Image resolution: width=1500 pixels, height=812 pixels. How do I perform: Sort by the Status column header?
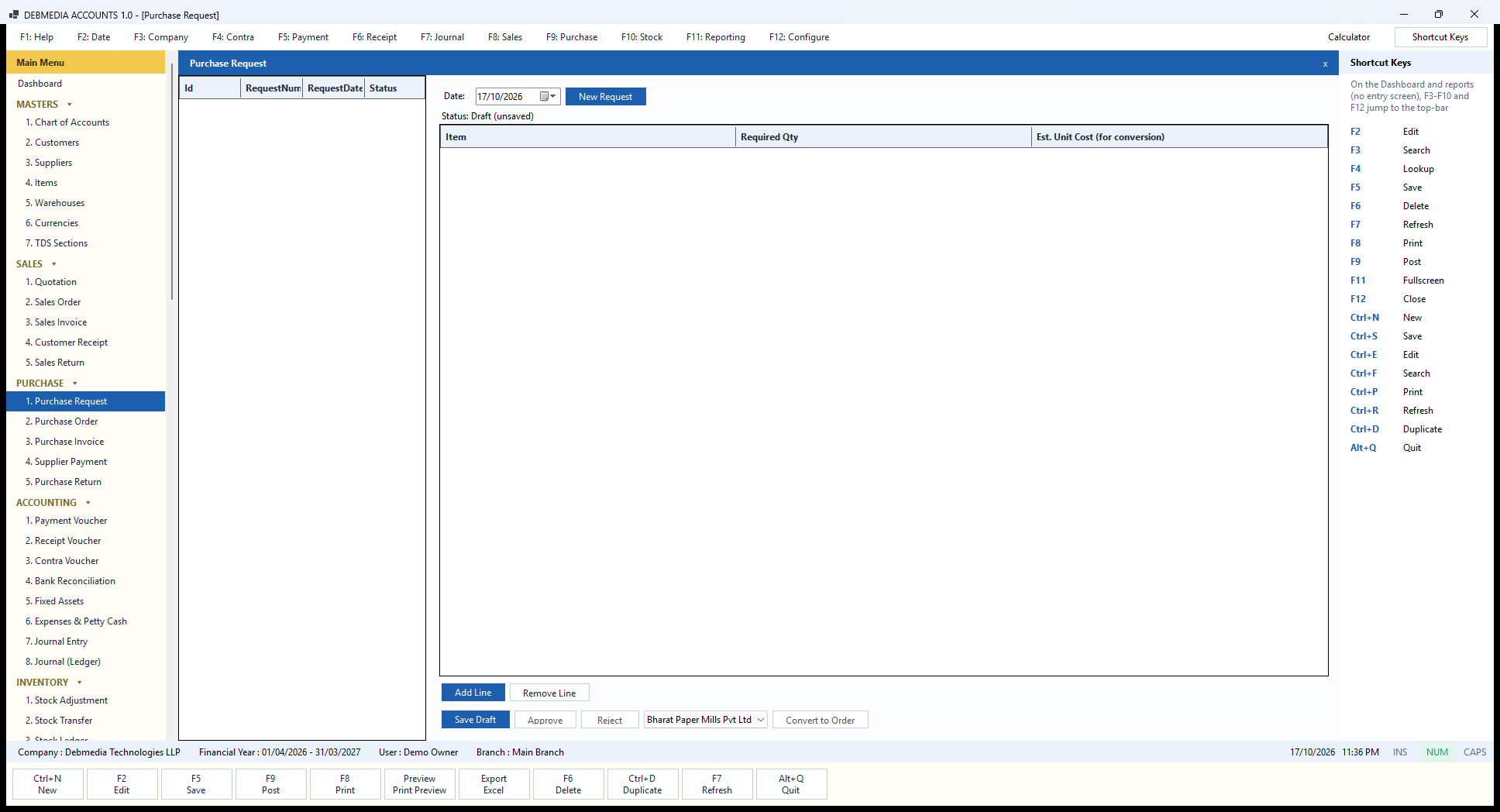coord(395,88)
